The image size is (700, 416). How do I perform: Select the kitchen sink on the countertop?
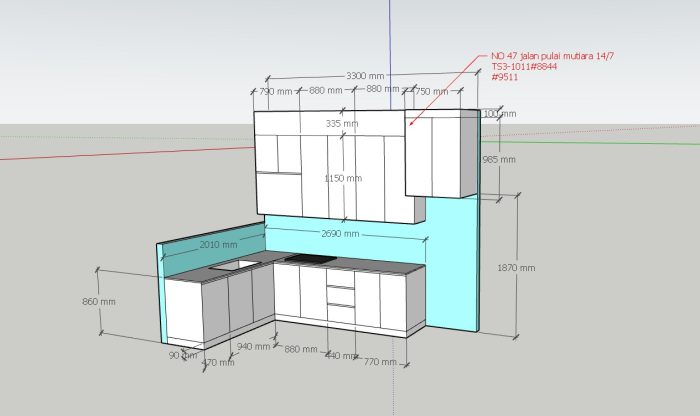[x=235, y=265]
